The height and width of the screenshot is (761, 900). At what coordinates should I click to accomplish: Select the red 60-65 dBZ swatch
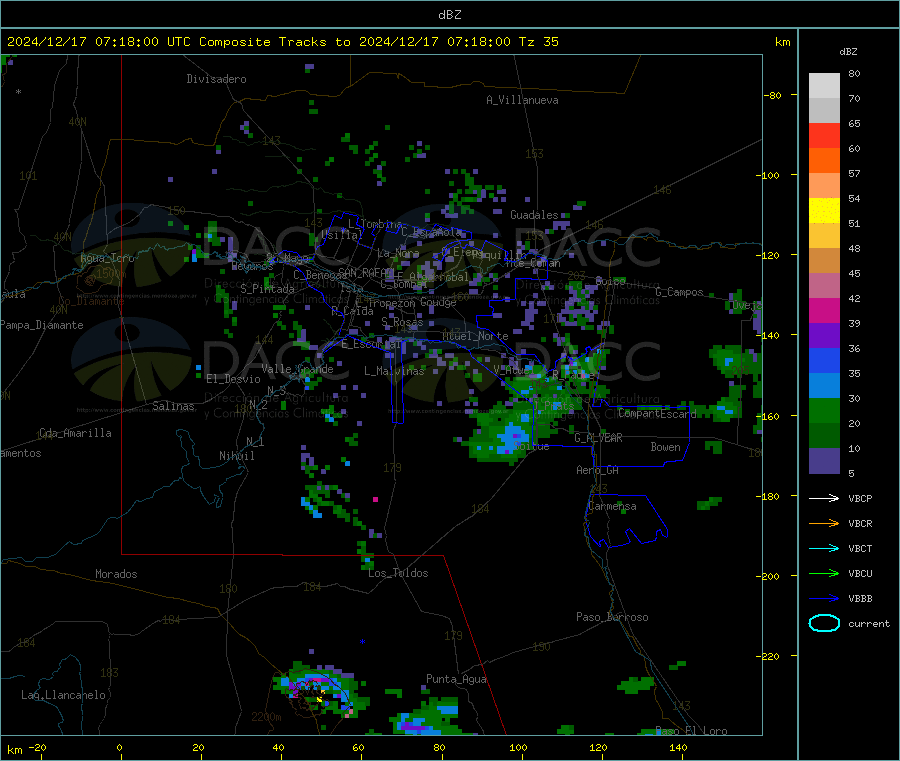(x=824, y=135)
